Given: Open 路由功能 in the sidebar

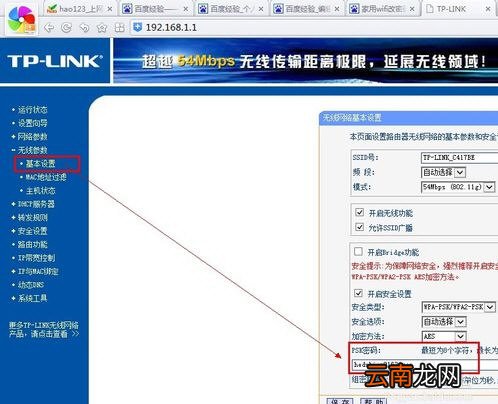Looking at the screenshot, I should click(32, 244).
